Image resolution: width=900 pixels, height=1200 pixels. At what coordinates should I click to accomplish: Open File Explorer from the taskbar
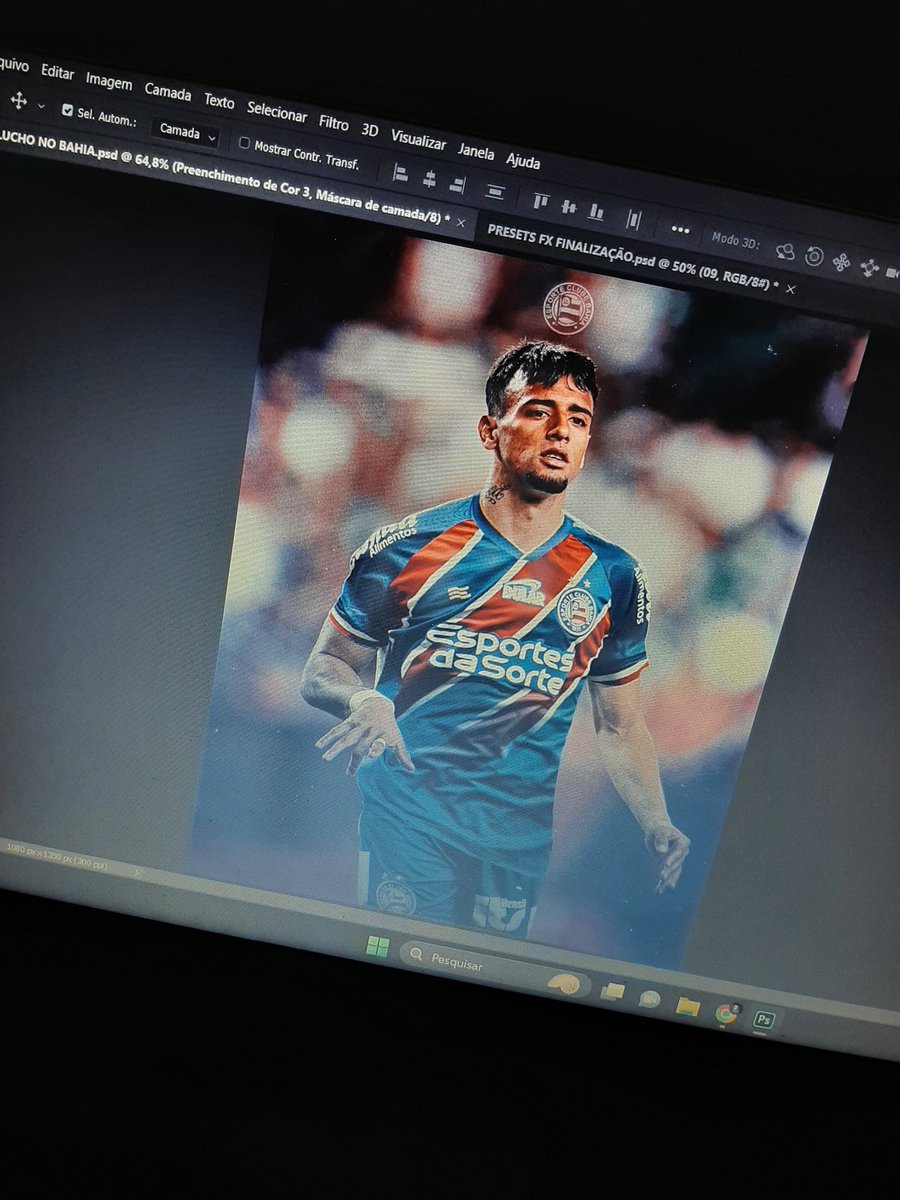tap(688, 1006)
